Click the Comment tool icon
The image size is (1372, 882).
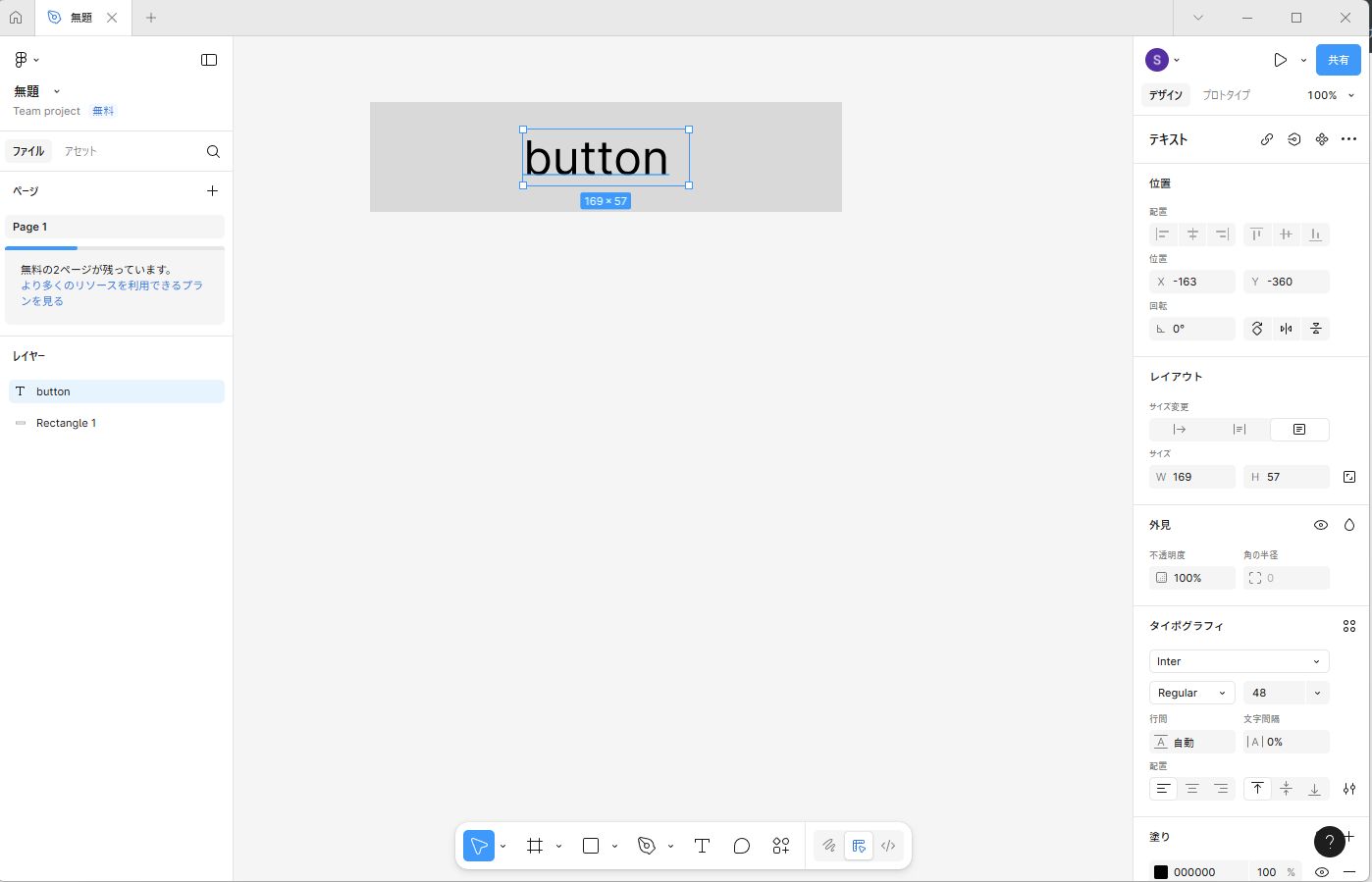tap(742, 846)
